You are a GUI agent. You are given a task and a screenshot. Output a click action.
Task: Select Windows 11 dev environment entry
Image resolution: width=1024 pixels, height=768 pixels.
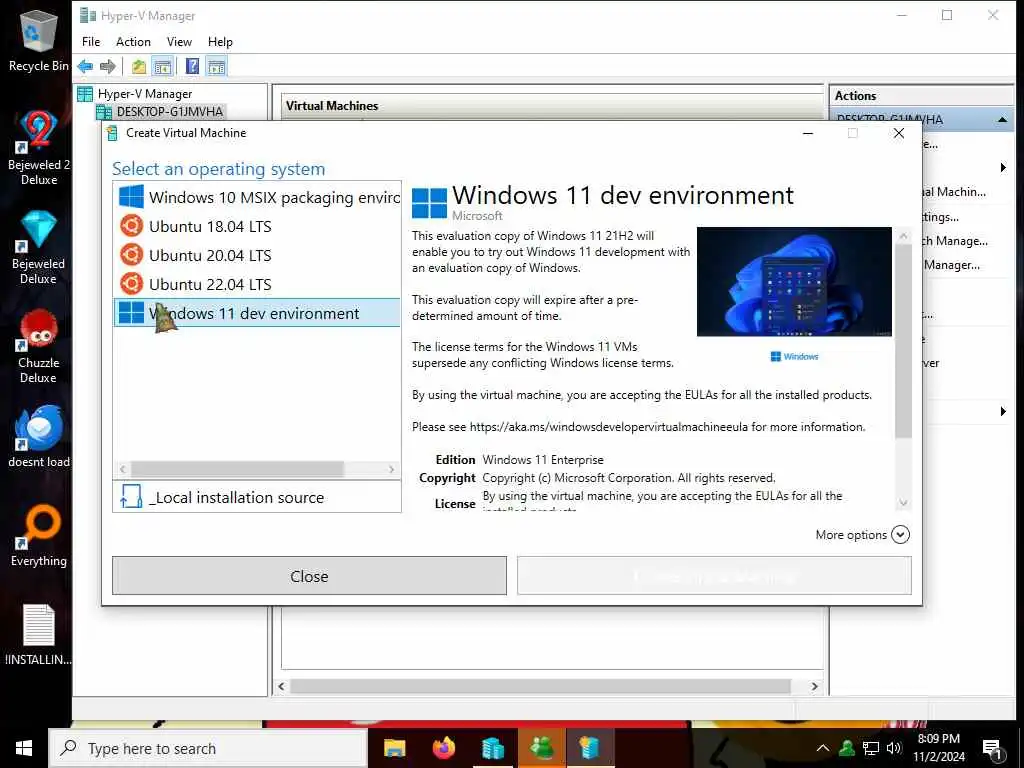point(257,313)
